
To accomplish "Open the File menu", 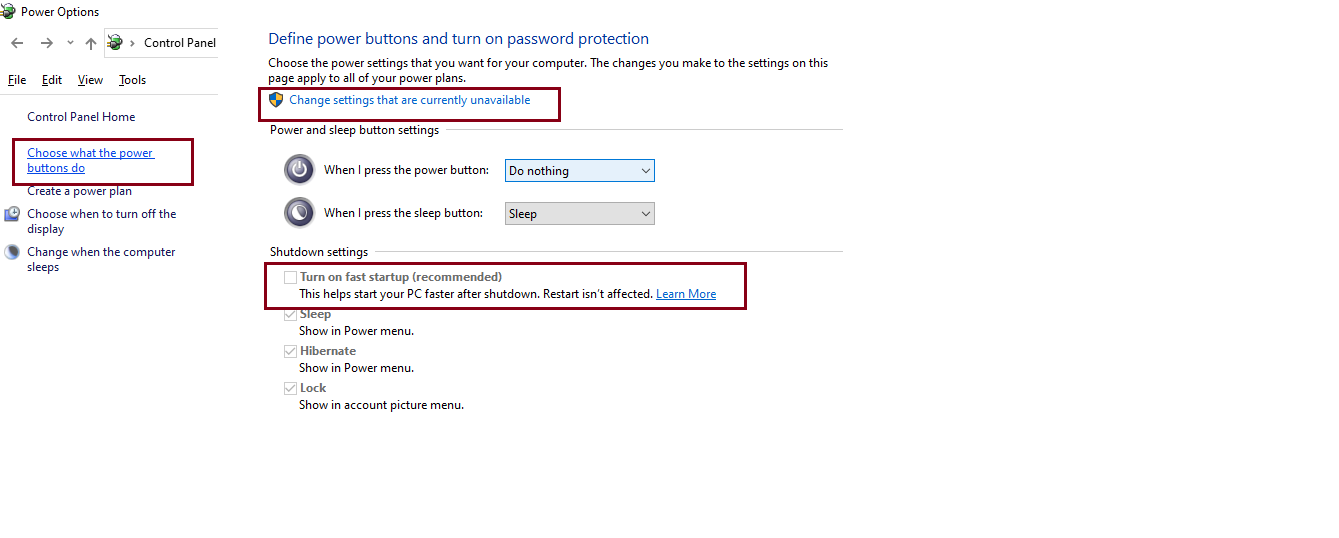I will point(17,80).
